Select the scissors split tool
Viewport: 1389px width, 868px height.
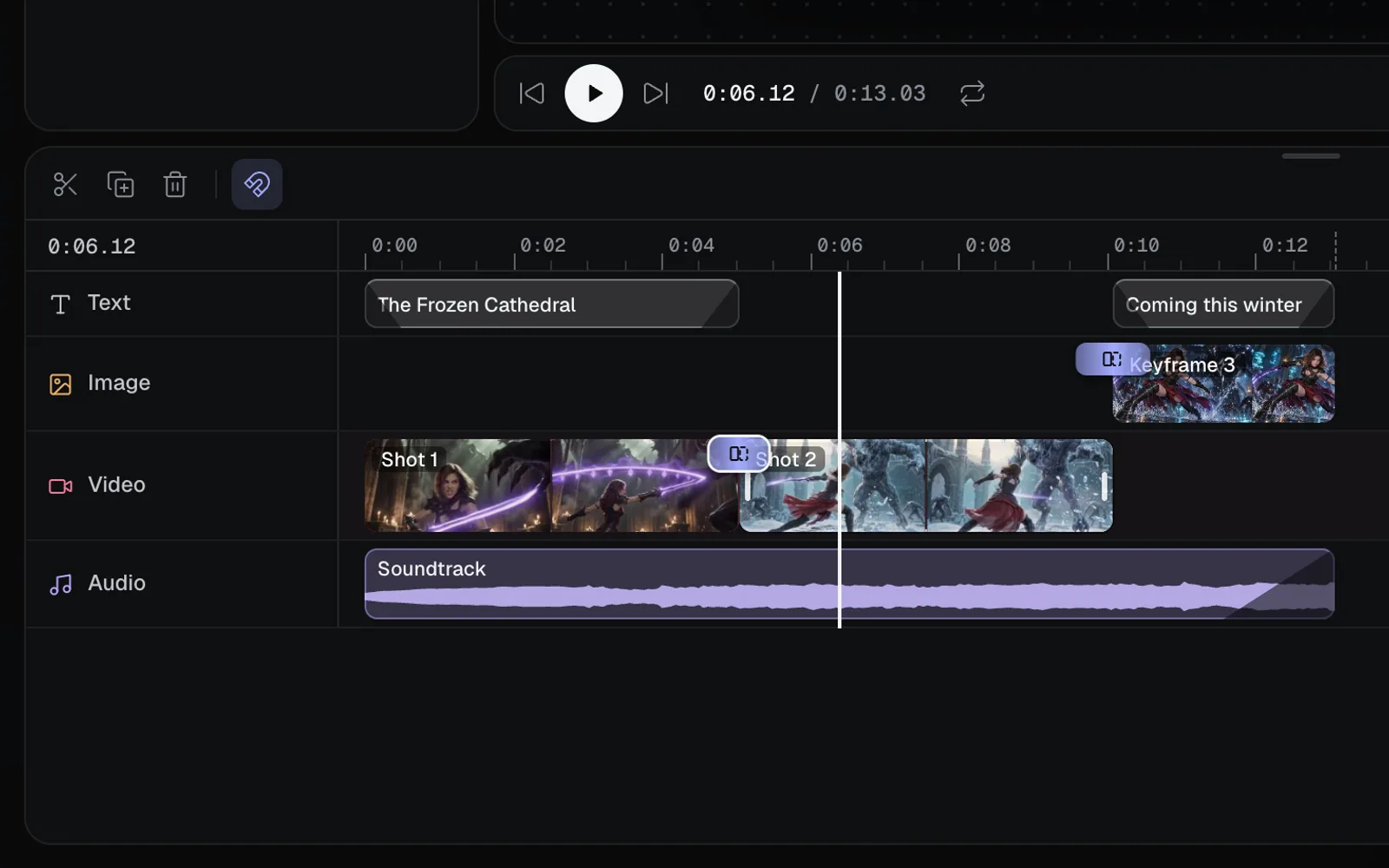(x=65, y=184)
